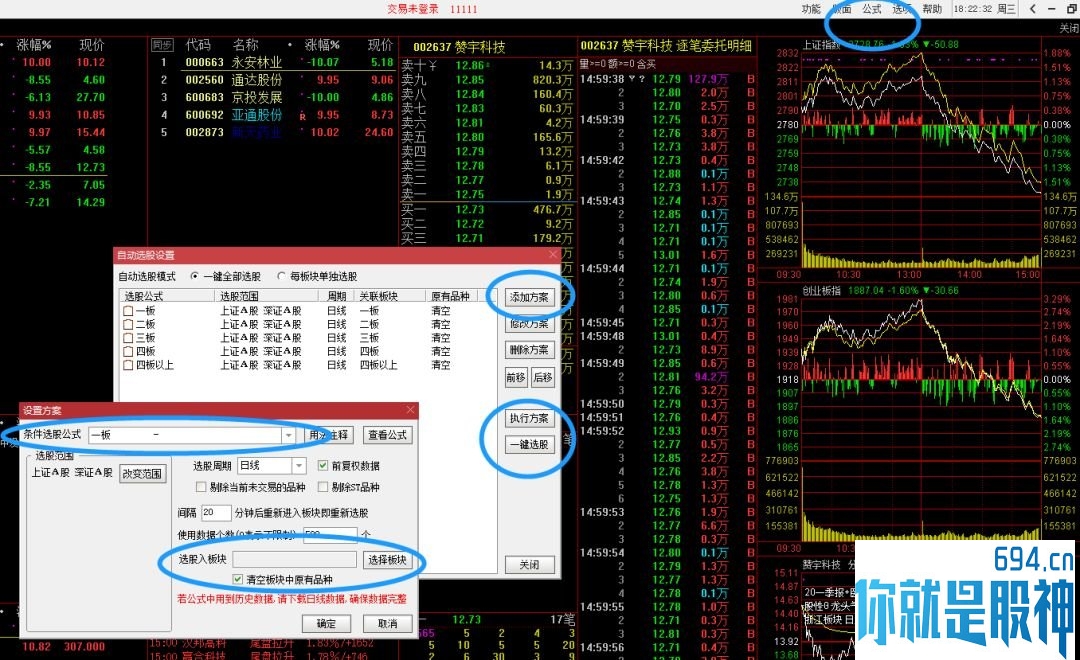Click the 卖九 12.85 order book row
Image resolution: width=1080 pixels, height=660 pixels.
pos(487,79)
